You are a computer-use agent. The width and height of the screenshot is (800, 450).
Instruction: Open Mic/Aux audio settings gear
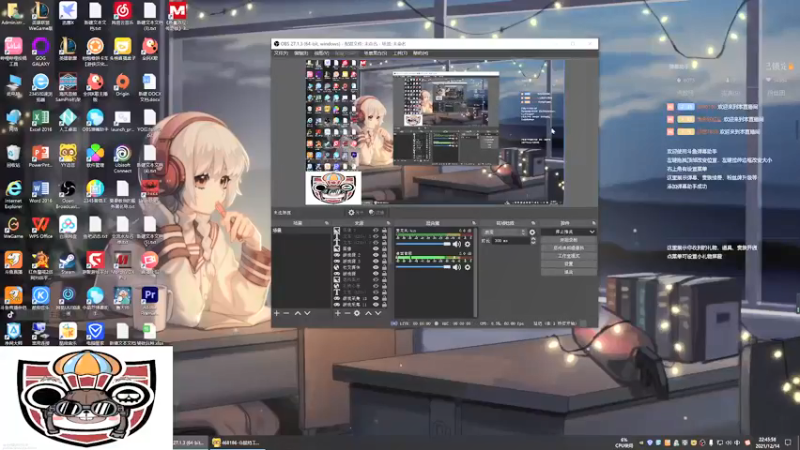(x=467, y=244)
